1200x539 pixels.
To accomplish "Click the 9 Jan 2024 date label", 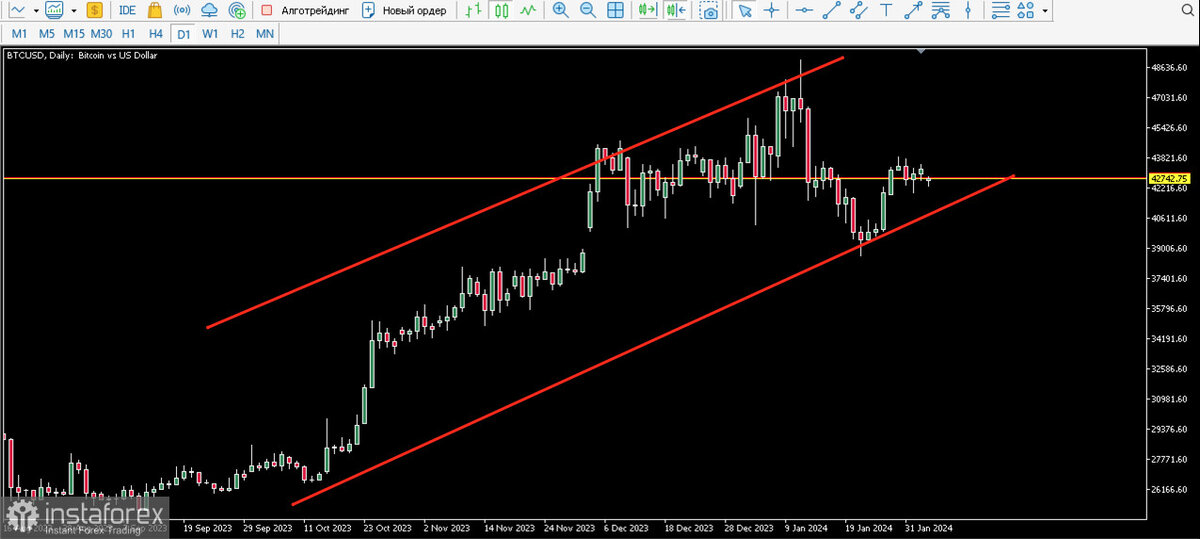I will [806, 528].
